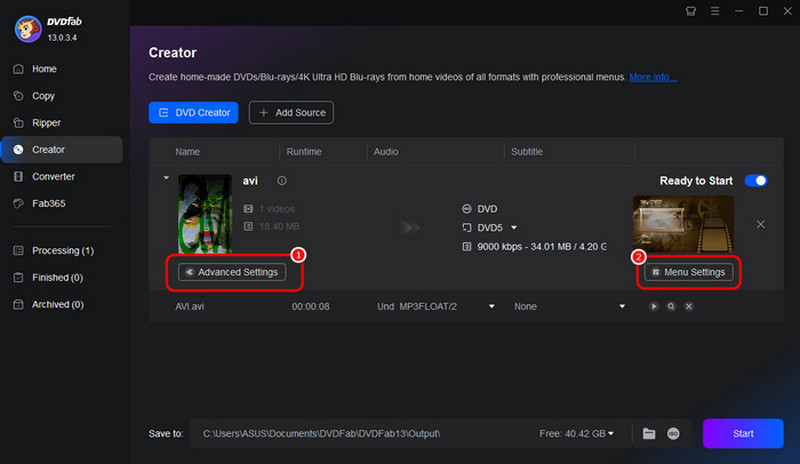Click the Name column header
Image resolution: width=800 pixels, height=464 pixels.
point(187,152)
